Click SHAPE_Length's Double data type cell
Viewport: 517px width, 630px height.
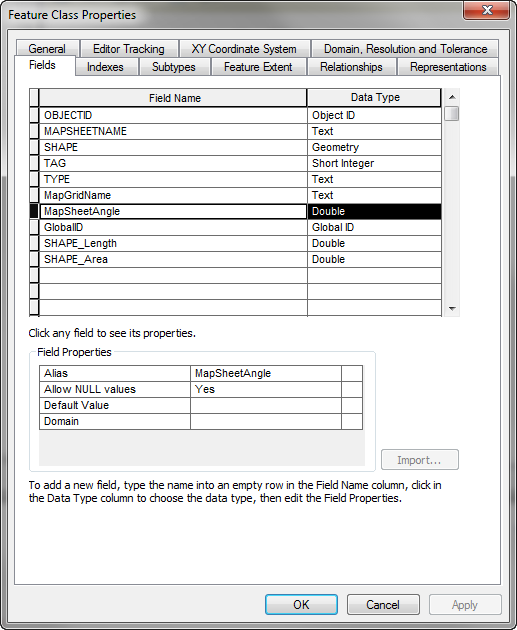374,243
